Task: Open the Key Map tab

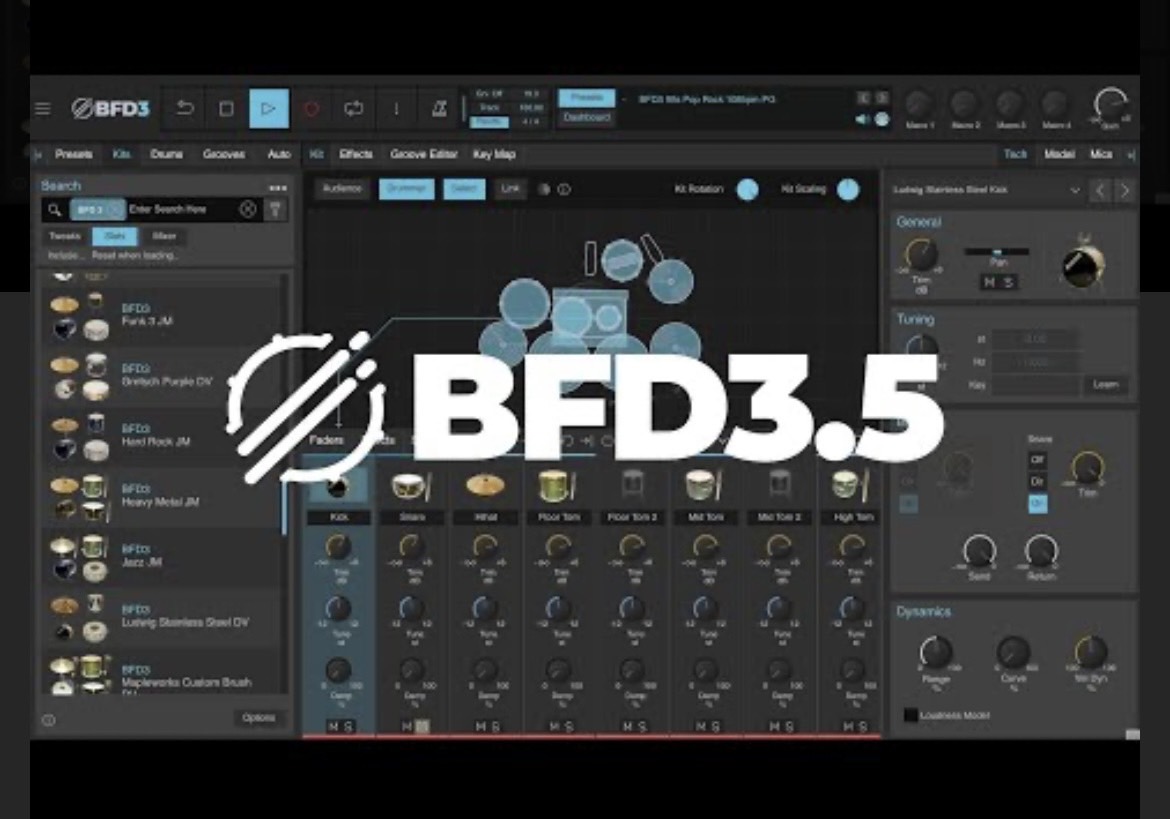Action: (x=495, y=154)
